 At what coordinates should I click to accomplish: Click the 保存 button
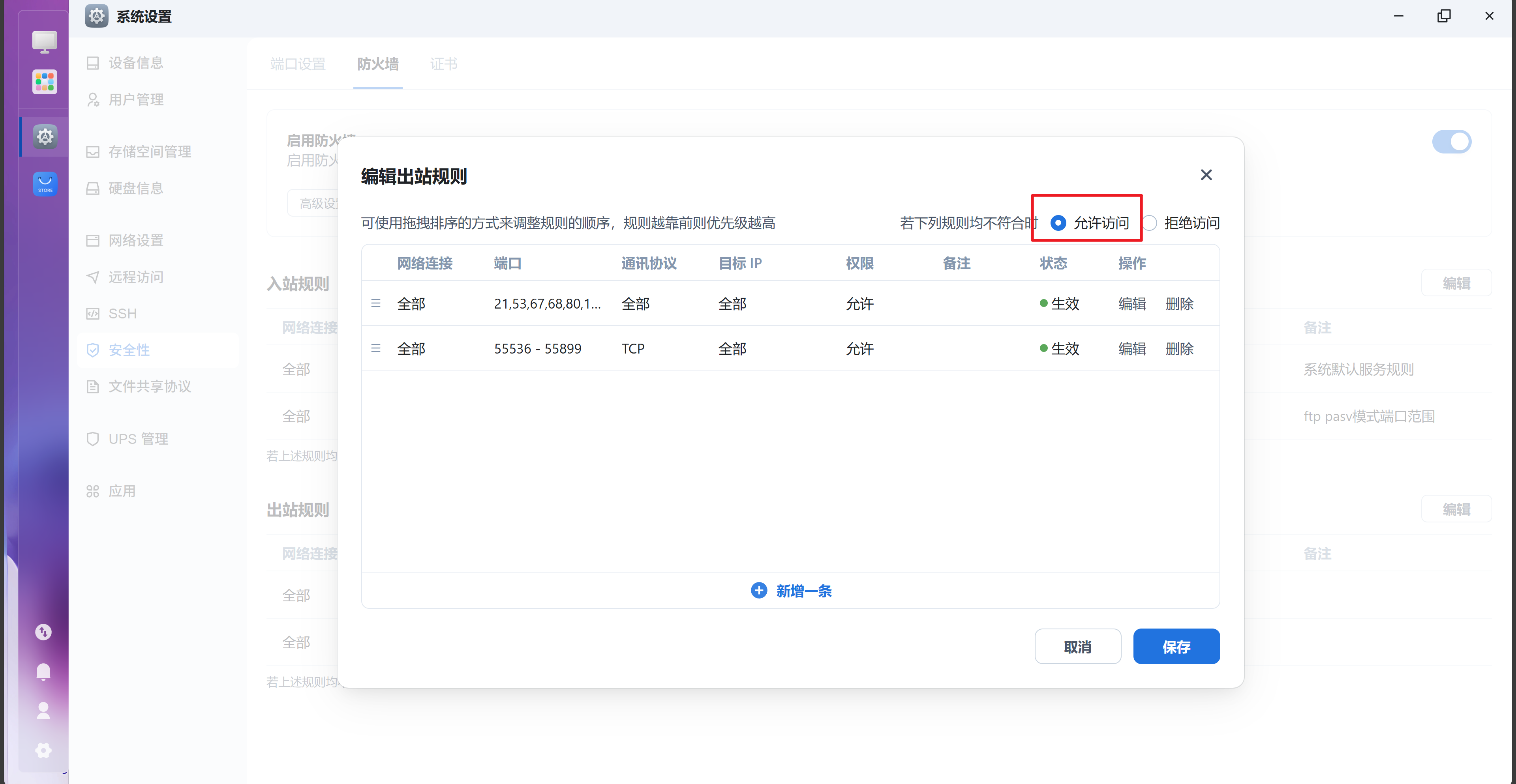click(x=1176, y=646)
